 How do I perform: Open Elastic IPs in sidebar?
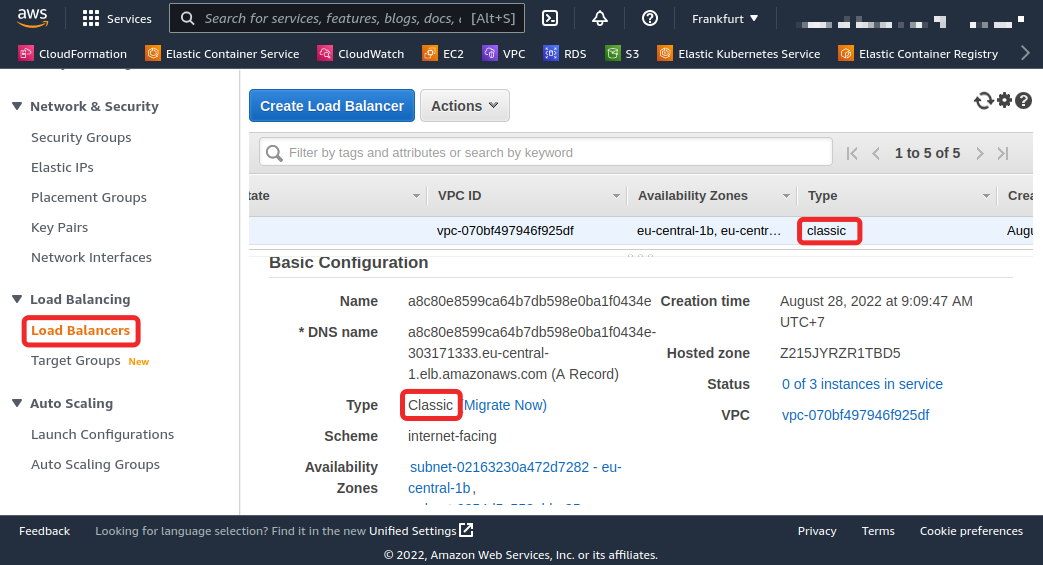pyautogui.click(x=63, y=167)
